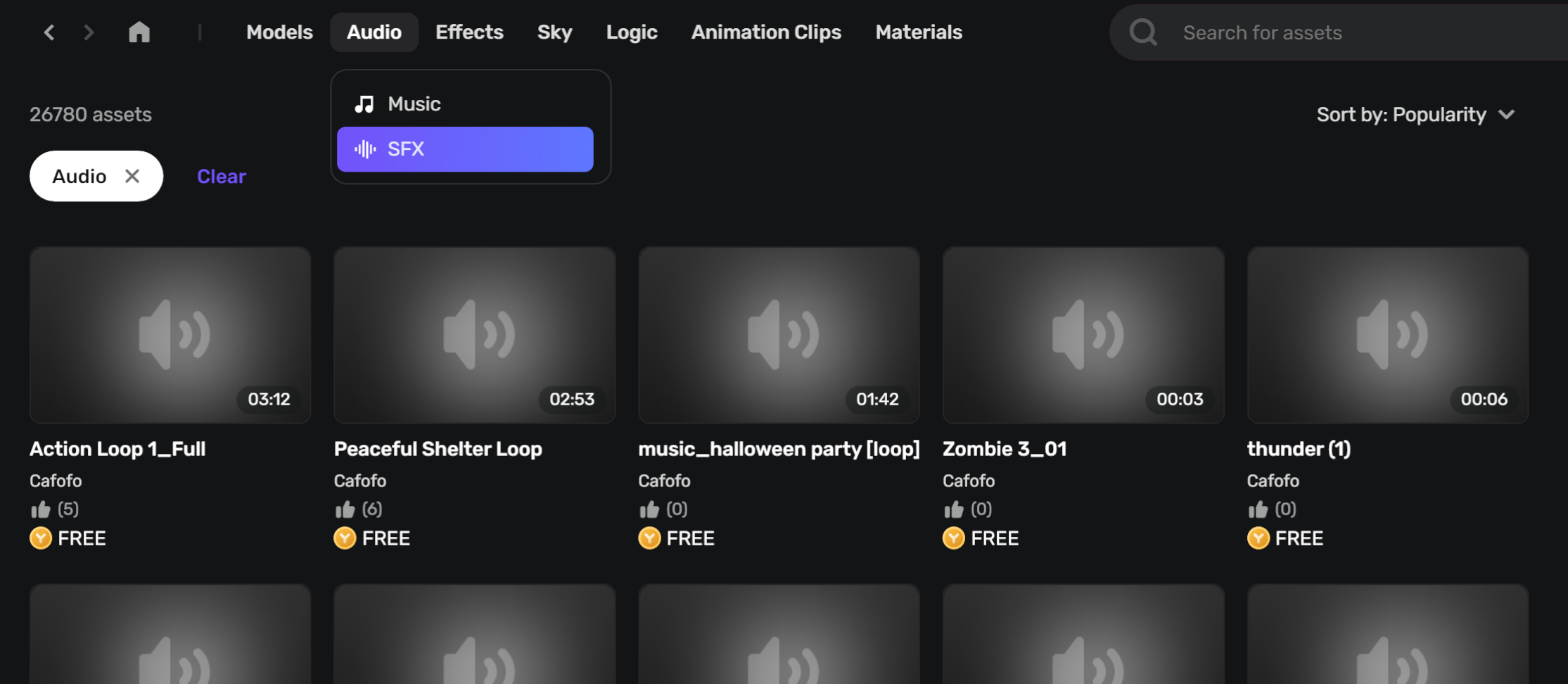Choose SFX from the Audio dropdown
This screenshot has height=684, width=1568.
click(x=465, y=149)
